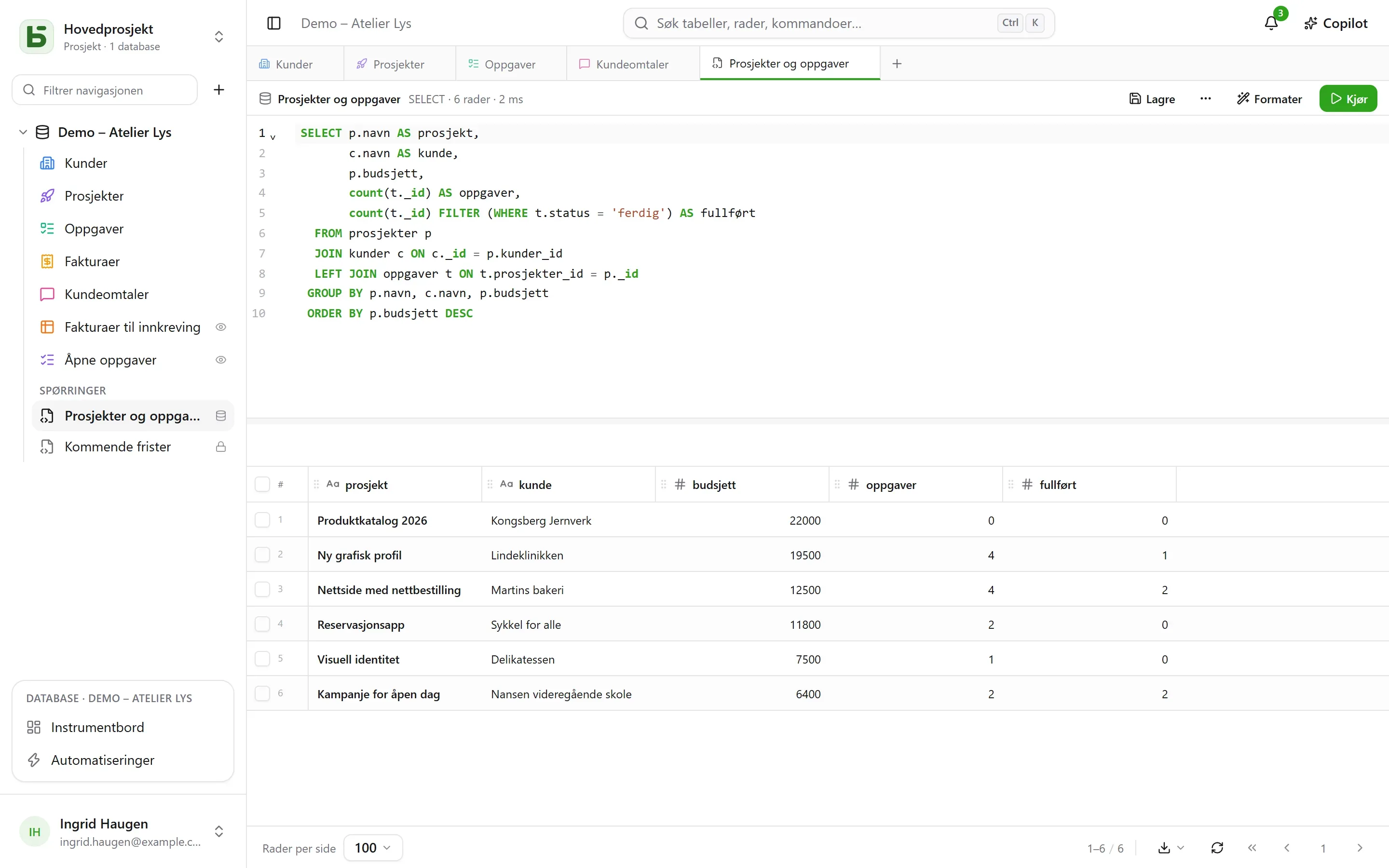The image size is (1389, 868).
Task: Click the download results icon
Action: click(x=1164, y=848)
